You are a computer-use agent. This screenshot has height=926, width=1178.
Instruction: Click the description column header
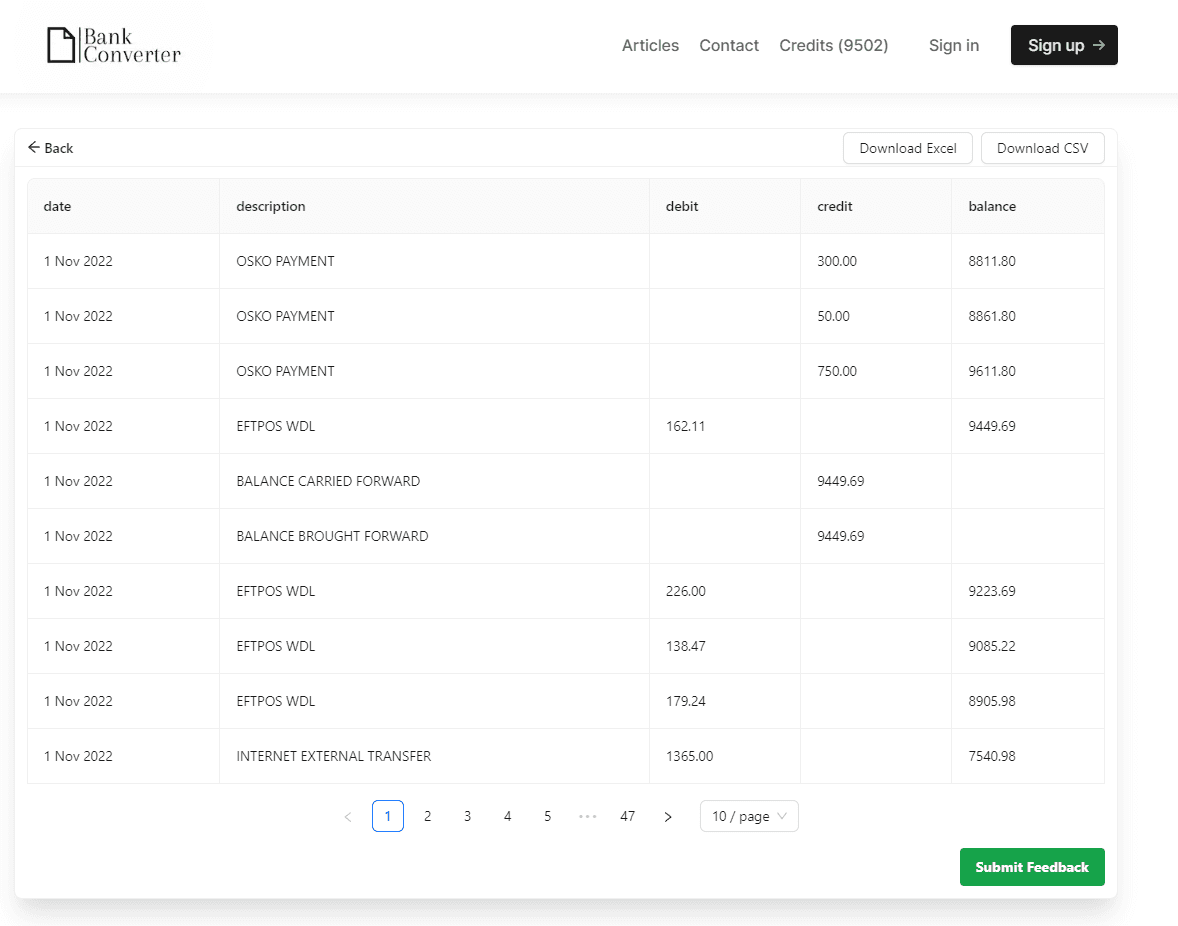pos(271,206)
